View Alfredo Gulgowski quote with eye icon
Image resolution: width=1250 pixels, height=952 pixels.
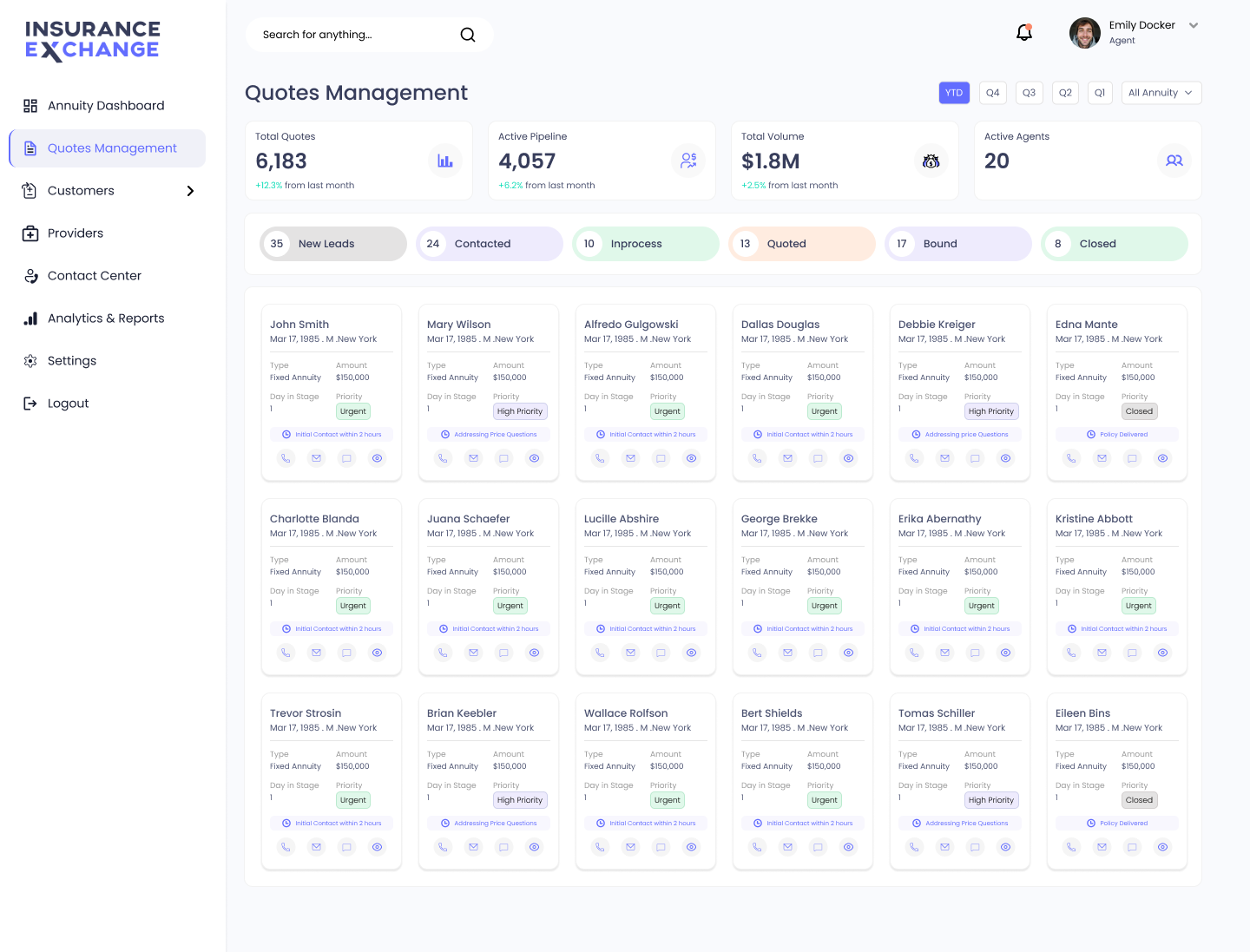[x=691, y=458]
